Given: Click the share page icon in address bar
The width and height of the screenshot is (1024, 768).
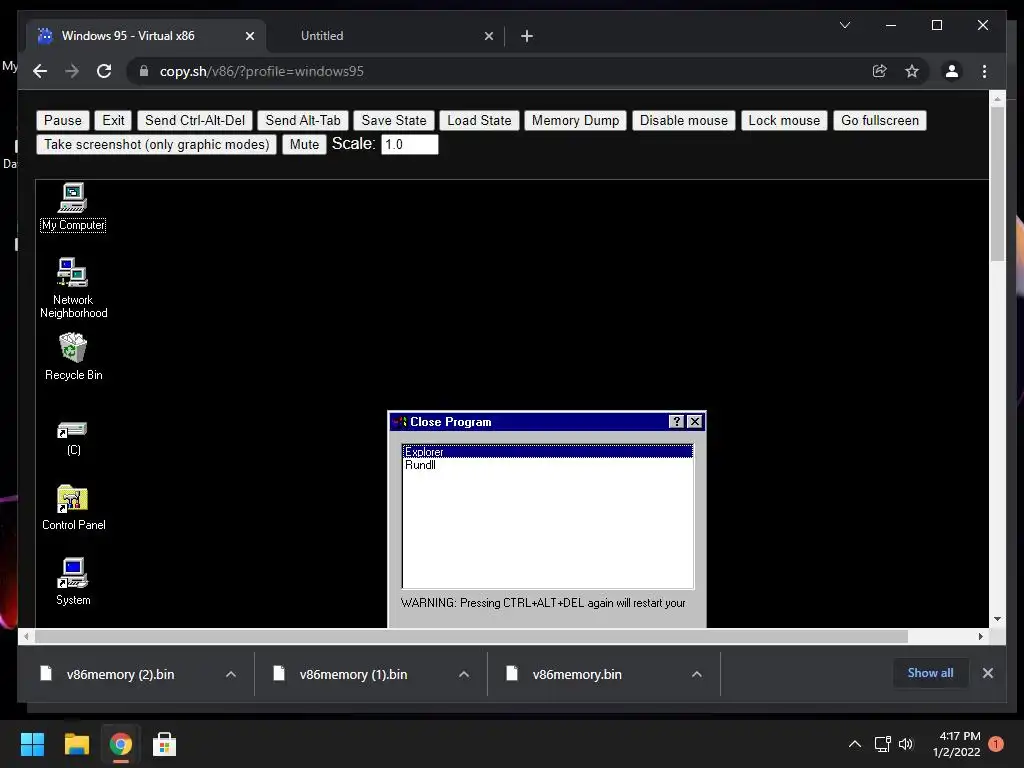Looking at the screenshot, I should [880, 71].
